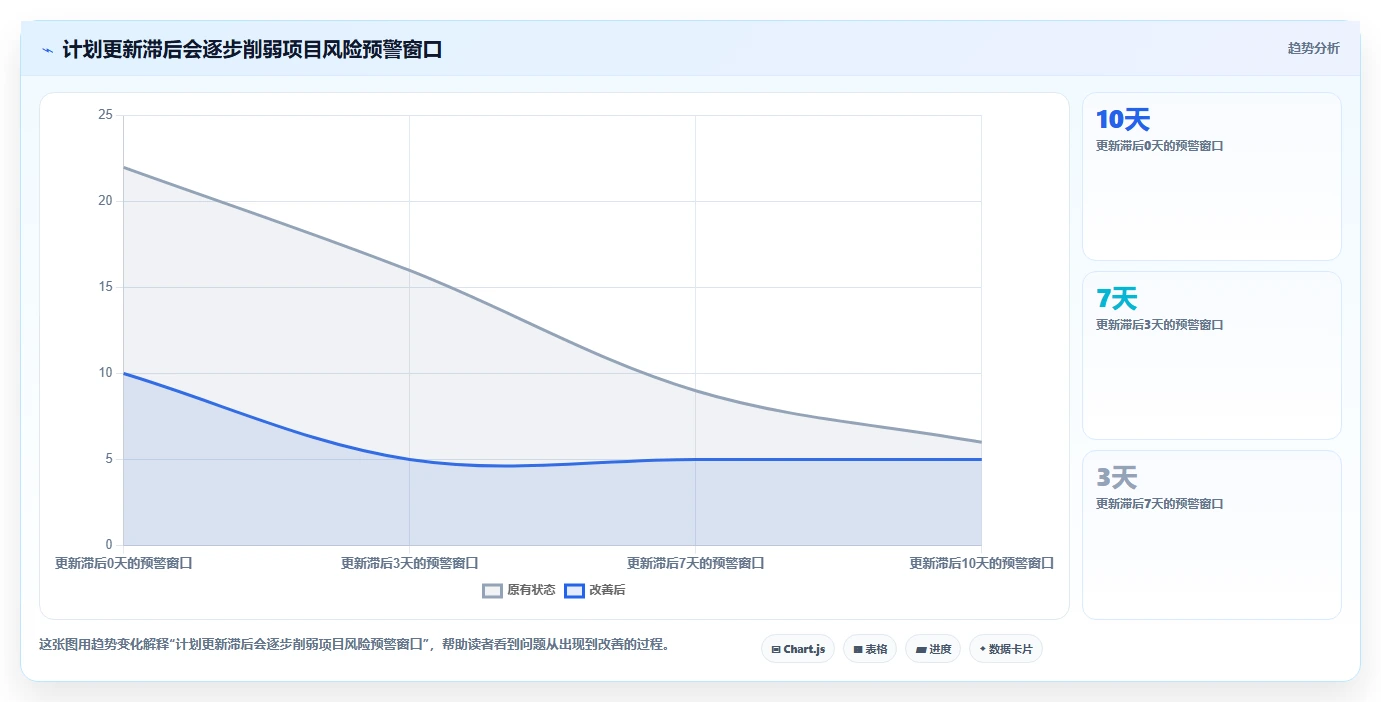Click the description text below the chart
The width and height of the screenshot is (1381, 702).
354,644
